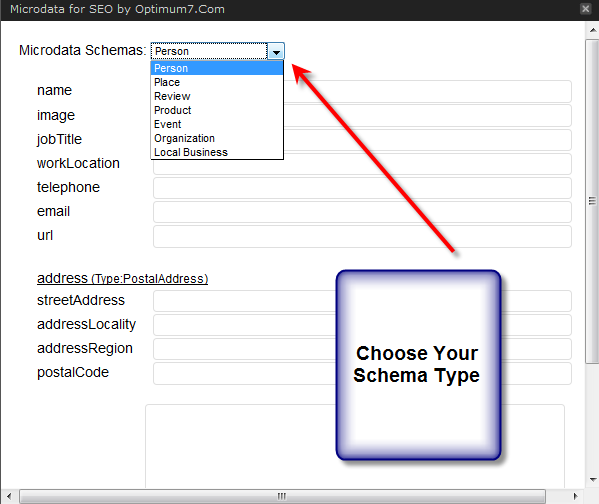Click the postalCode text field
599x504 pixels.
244,373
